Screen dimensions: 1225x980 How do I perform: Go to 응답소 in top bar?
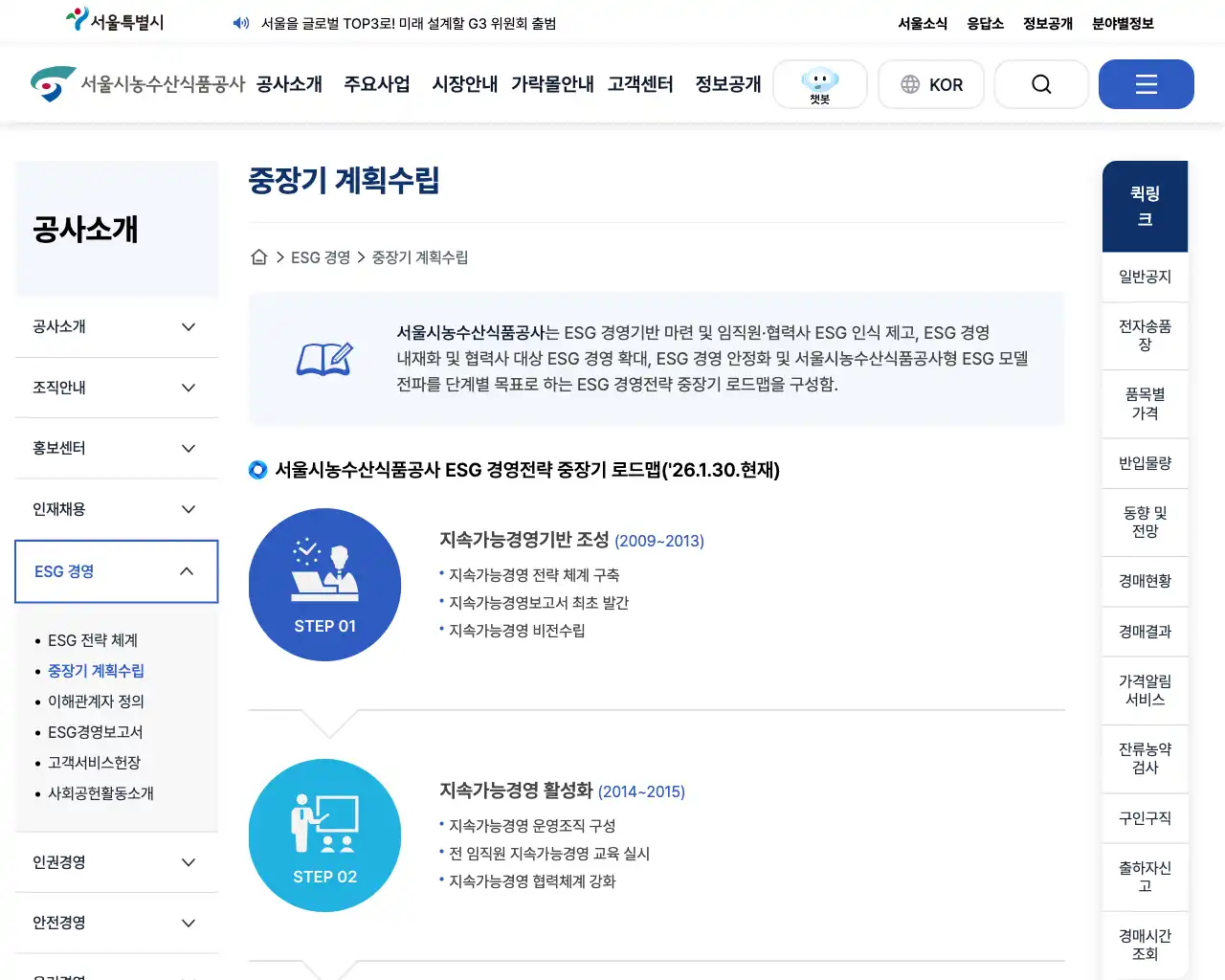[985, 23]
